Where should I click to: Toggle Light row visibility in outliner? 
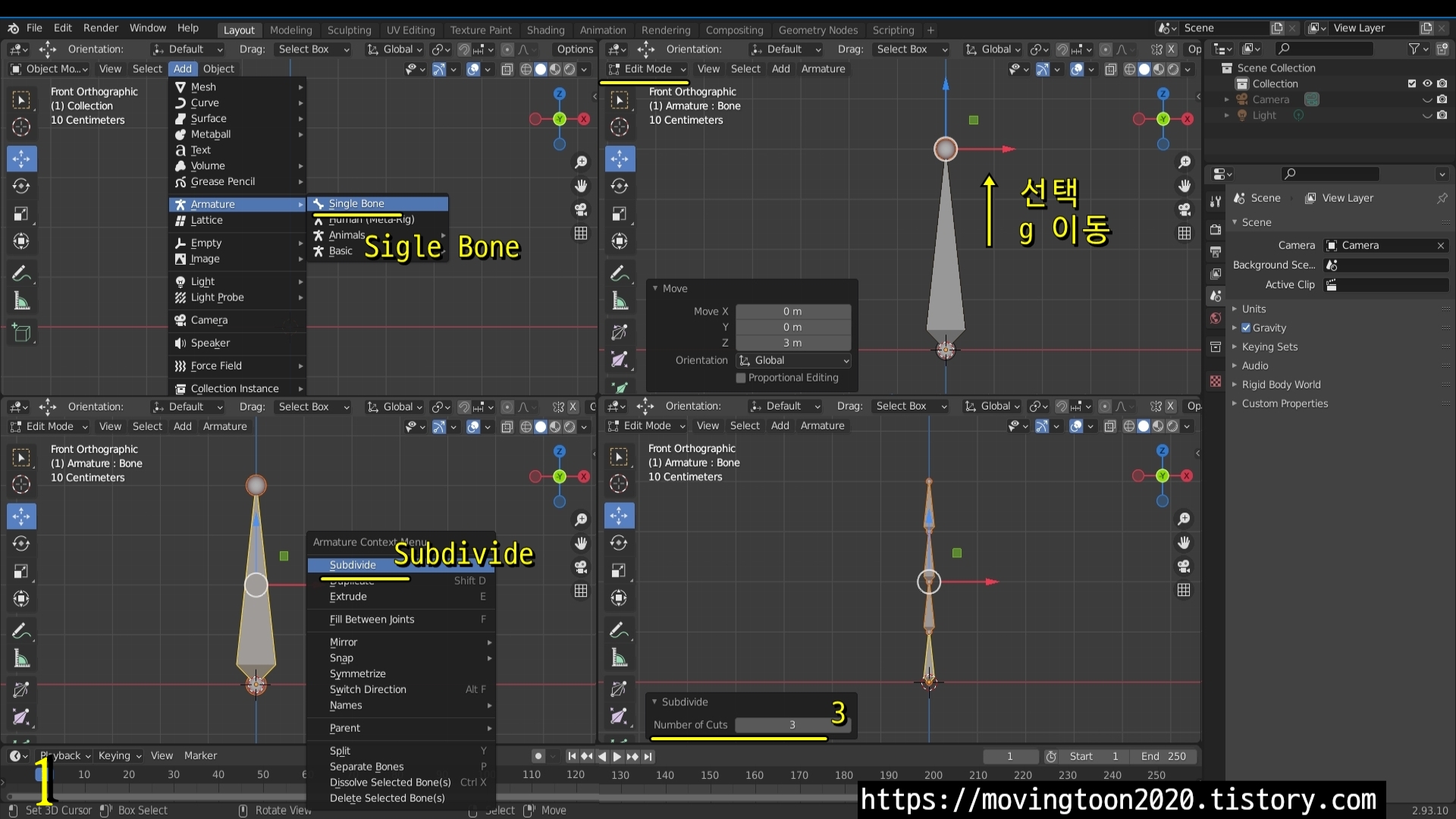tap(1427, 115)
